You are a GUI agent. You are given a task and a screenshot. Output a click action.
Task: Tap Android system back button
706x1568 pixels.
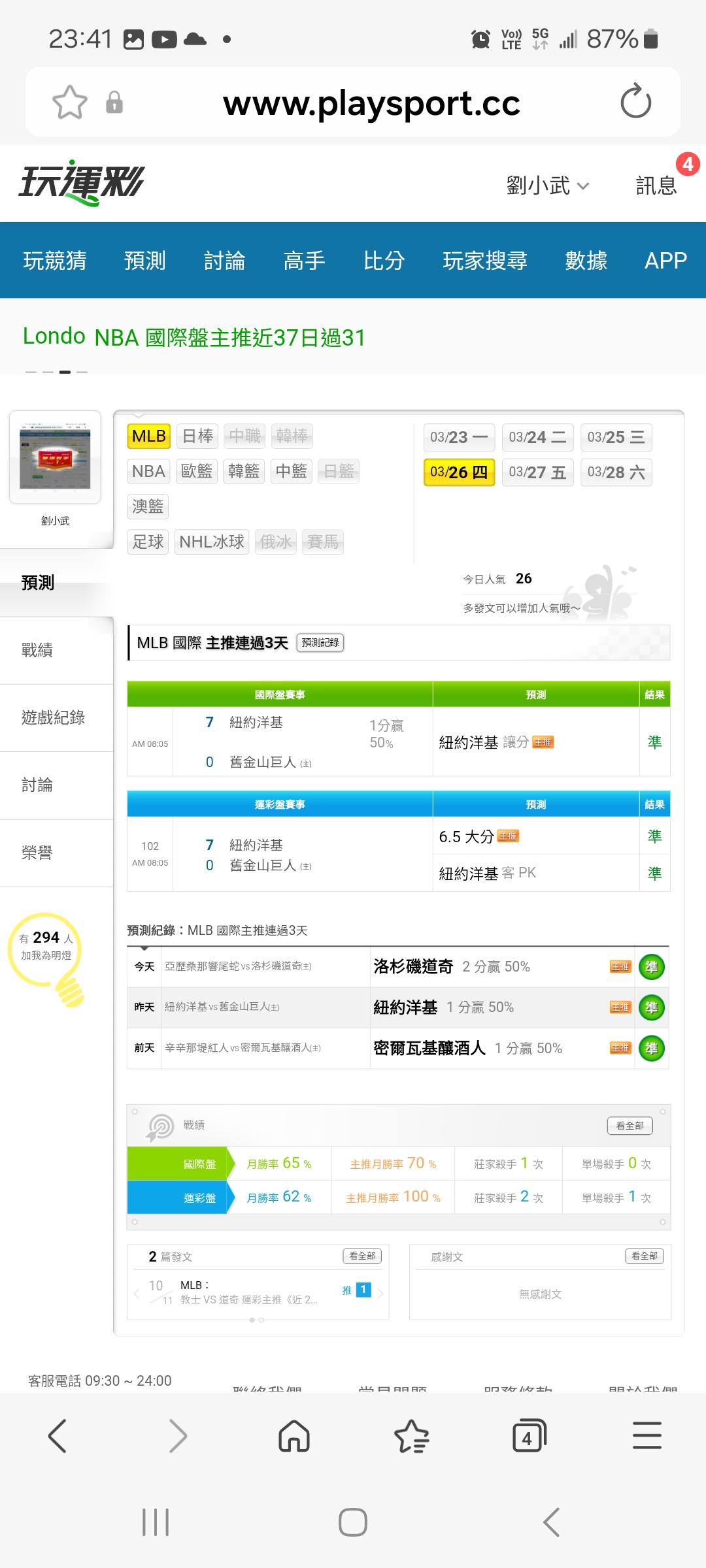tap(551, 1522)
